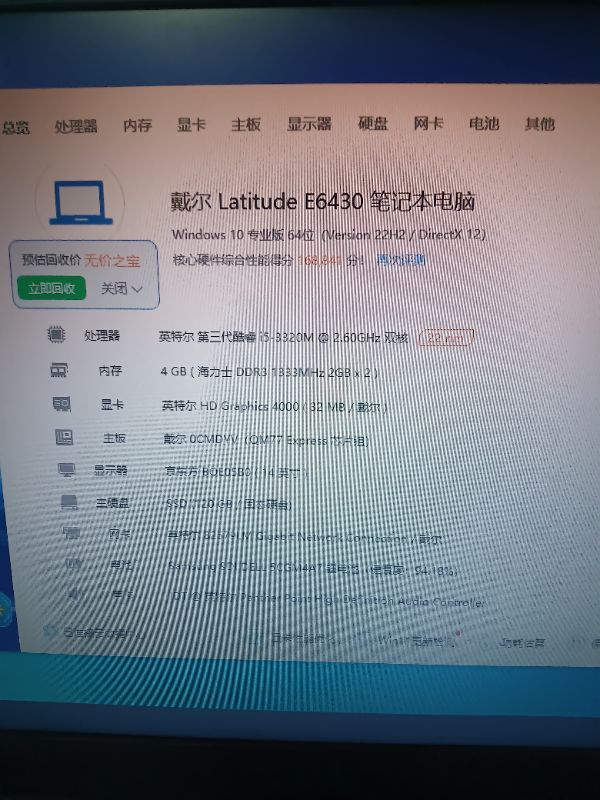The width and height of the screenshot is (600, 800).
Task: Select the 82579LM Gigabit Network Connection text
Action: pos(305,537)
